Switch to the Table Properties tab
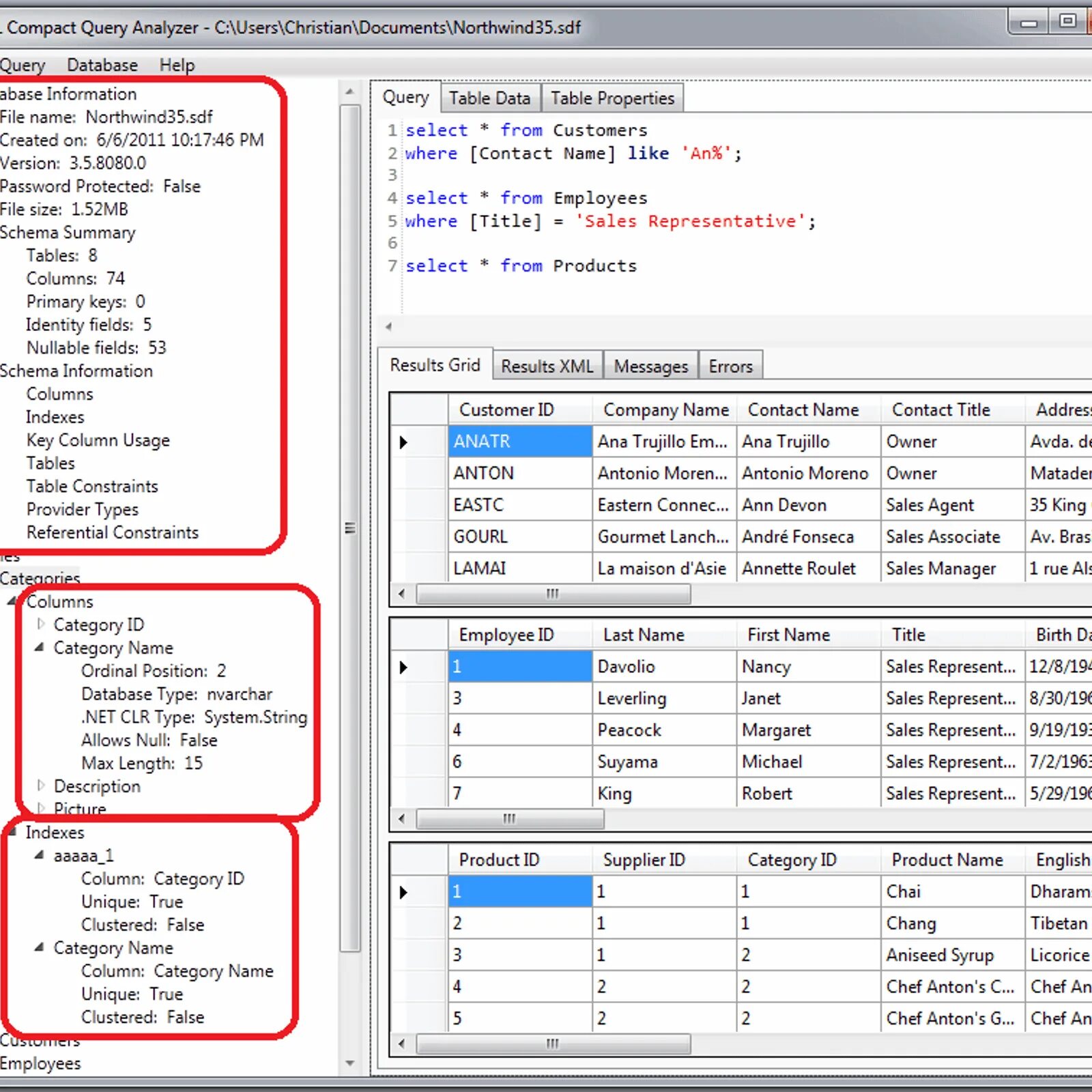 612,98
